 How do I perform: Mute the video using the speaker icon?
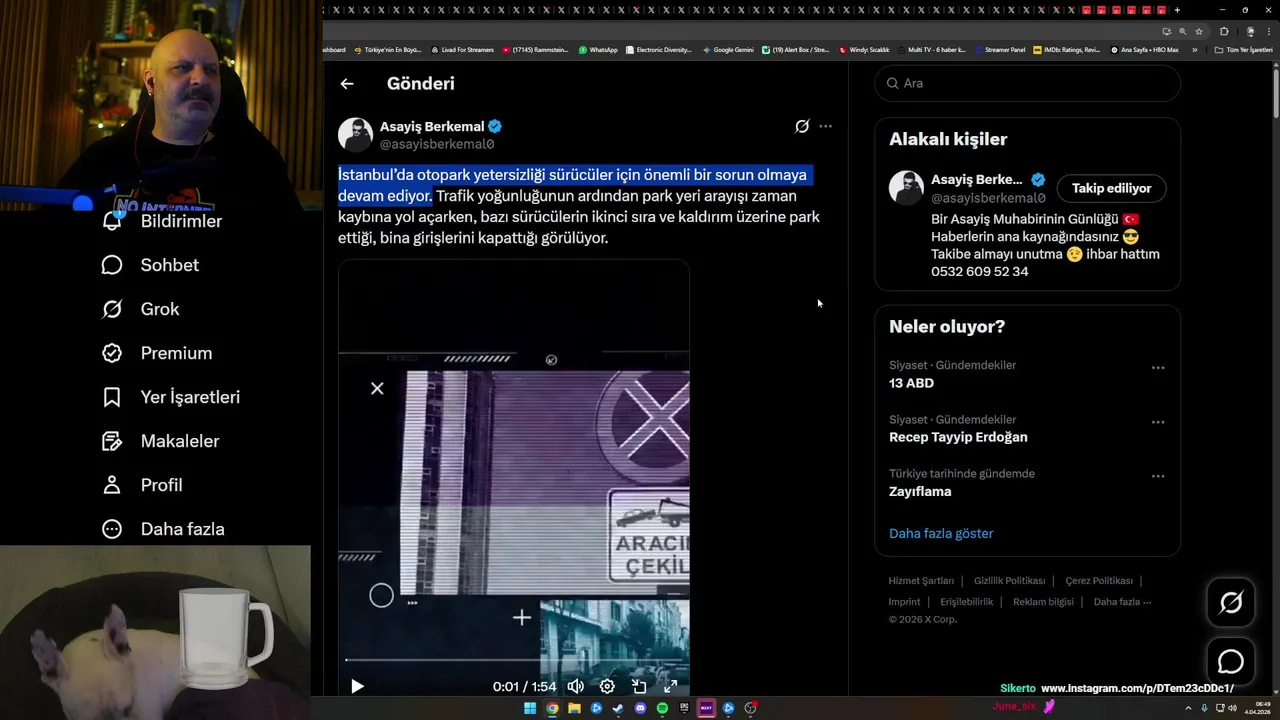pos(576,686)
